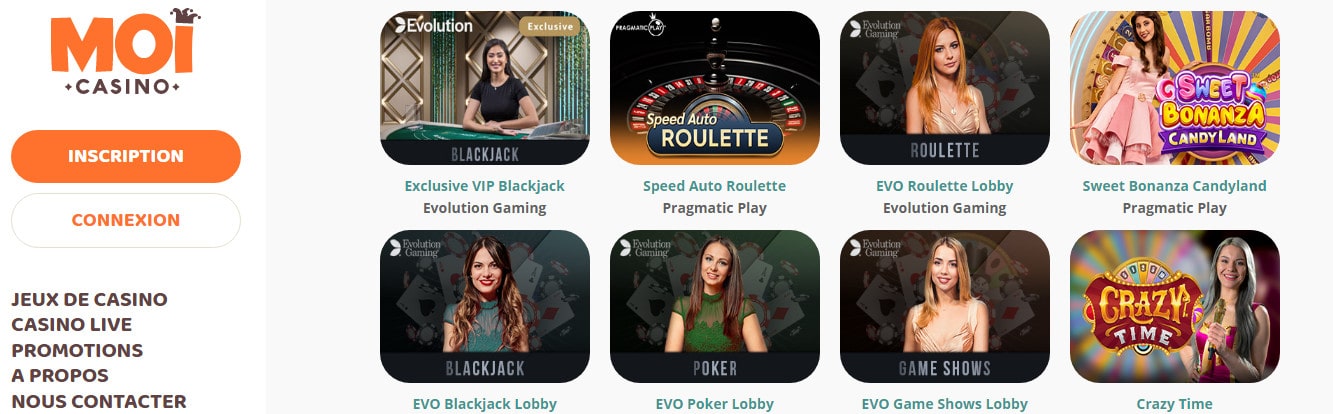This screenshot has width=1333, height=414.
Task: Select the PROMOTIONS menu item
Action: click(x=77, y=351)
